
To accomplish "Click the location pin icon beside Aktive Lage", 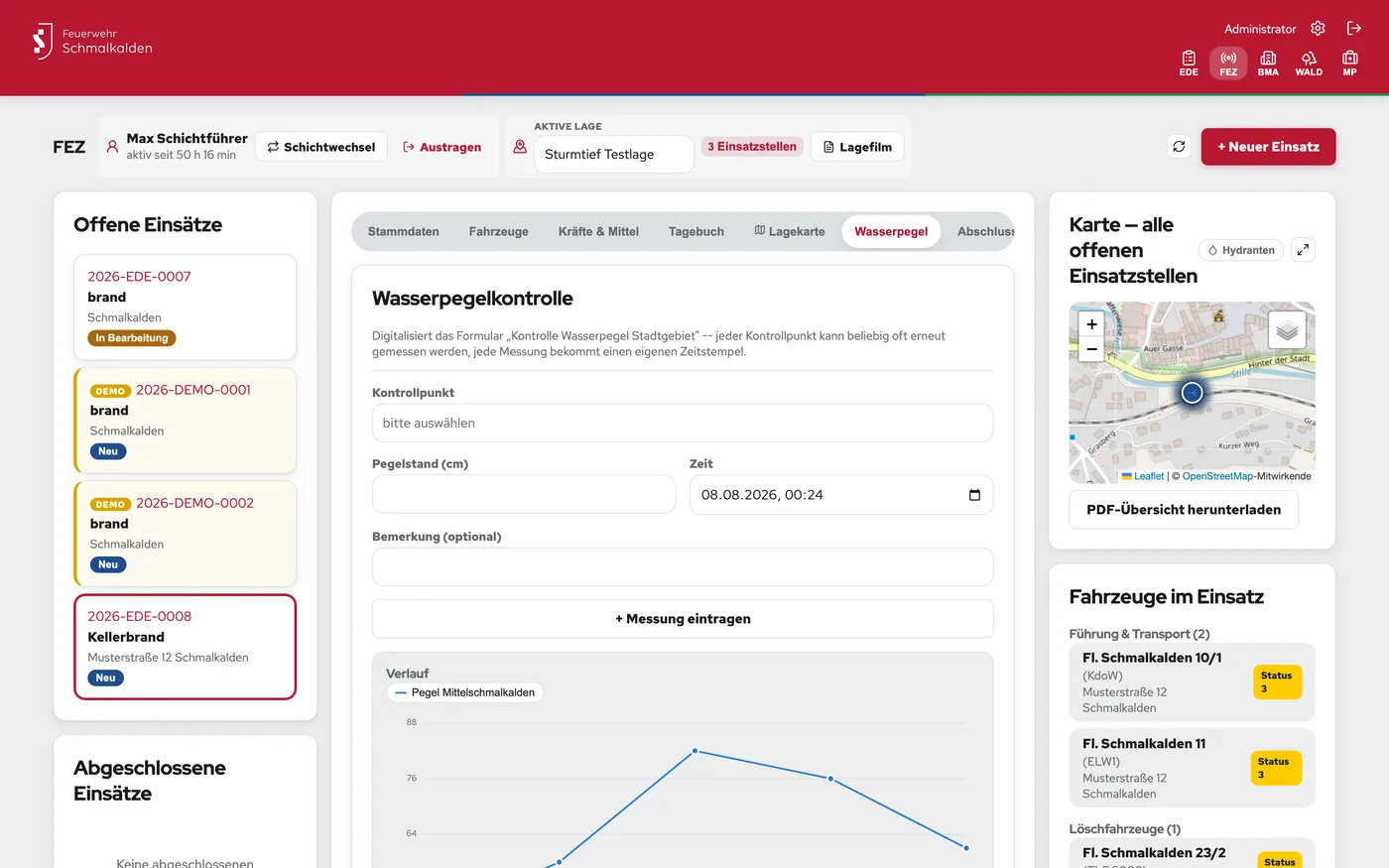I will (x=520, y=147).
